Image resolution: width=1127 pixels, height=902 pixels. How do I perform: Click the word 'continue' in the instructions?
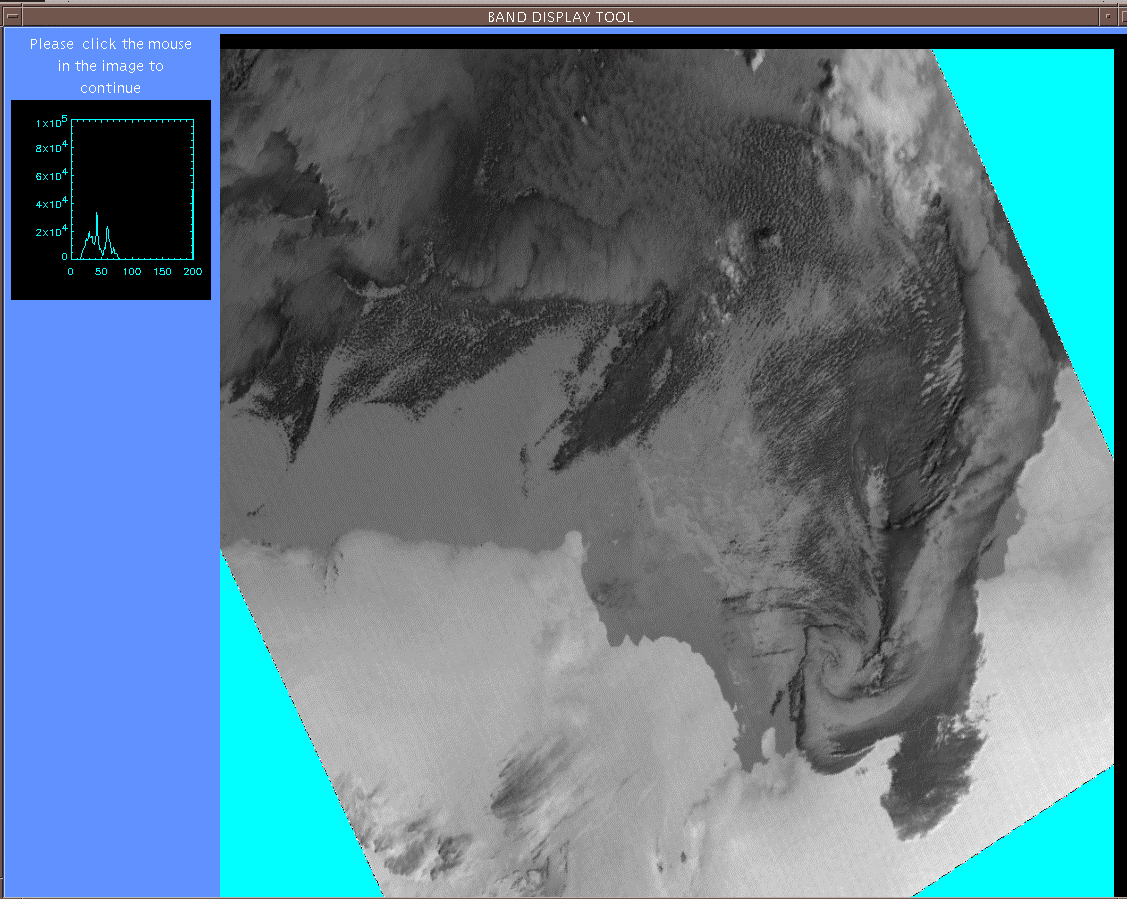pos(111,88)
